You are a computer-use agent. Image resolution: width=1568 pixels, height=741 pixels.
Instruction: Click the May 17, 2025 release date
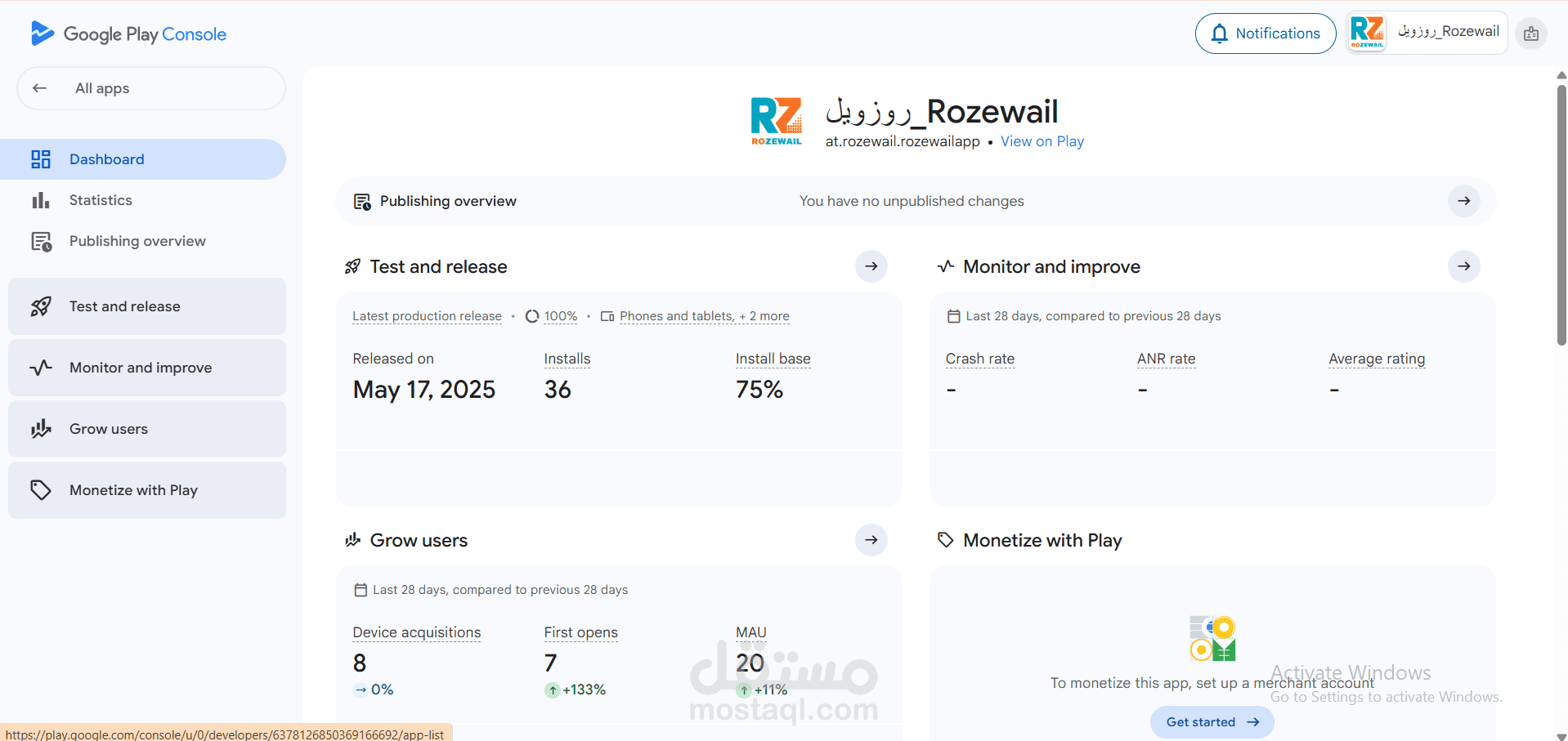coord(424,390)
